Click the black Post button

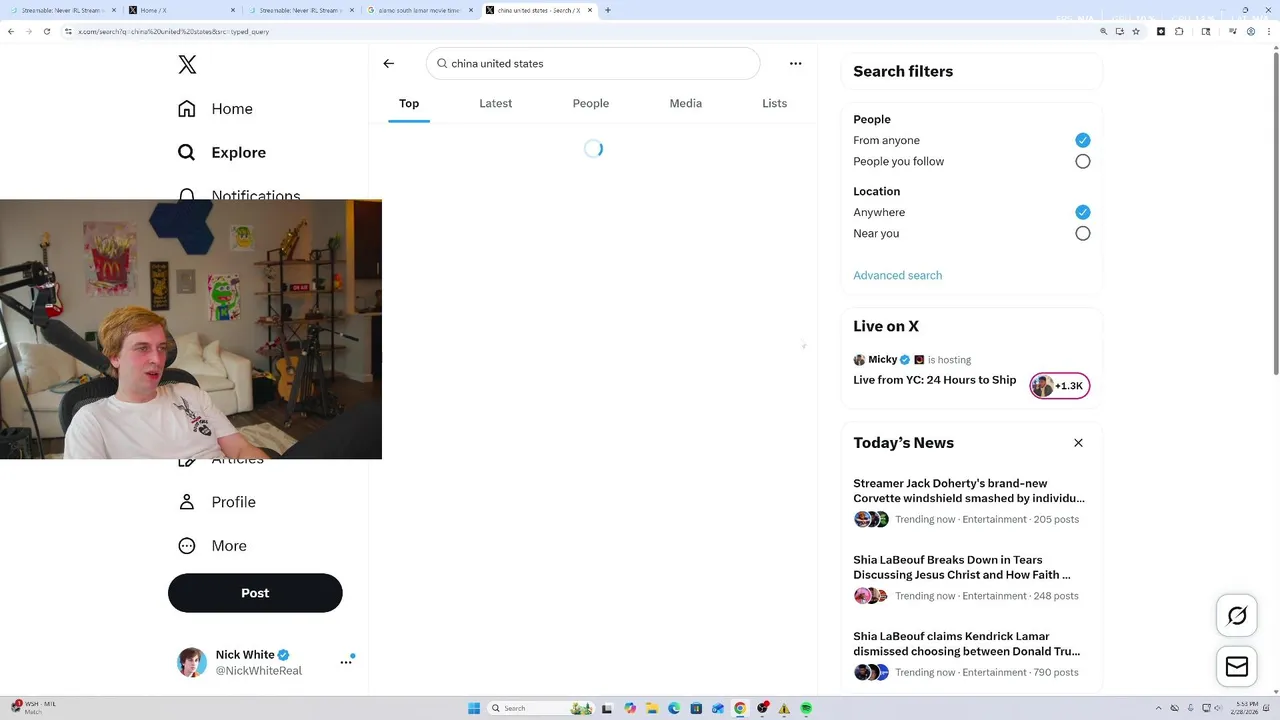coord(255,593)
